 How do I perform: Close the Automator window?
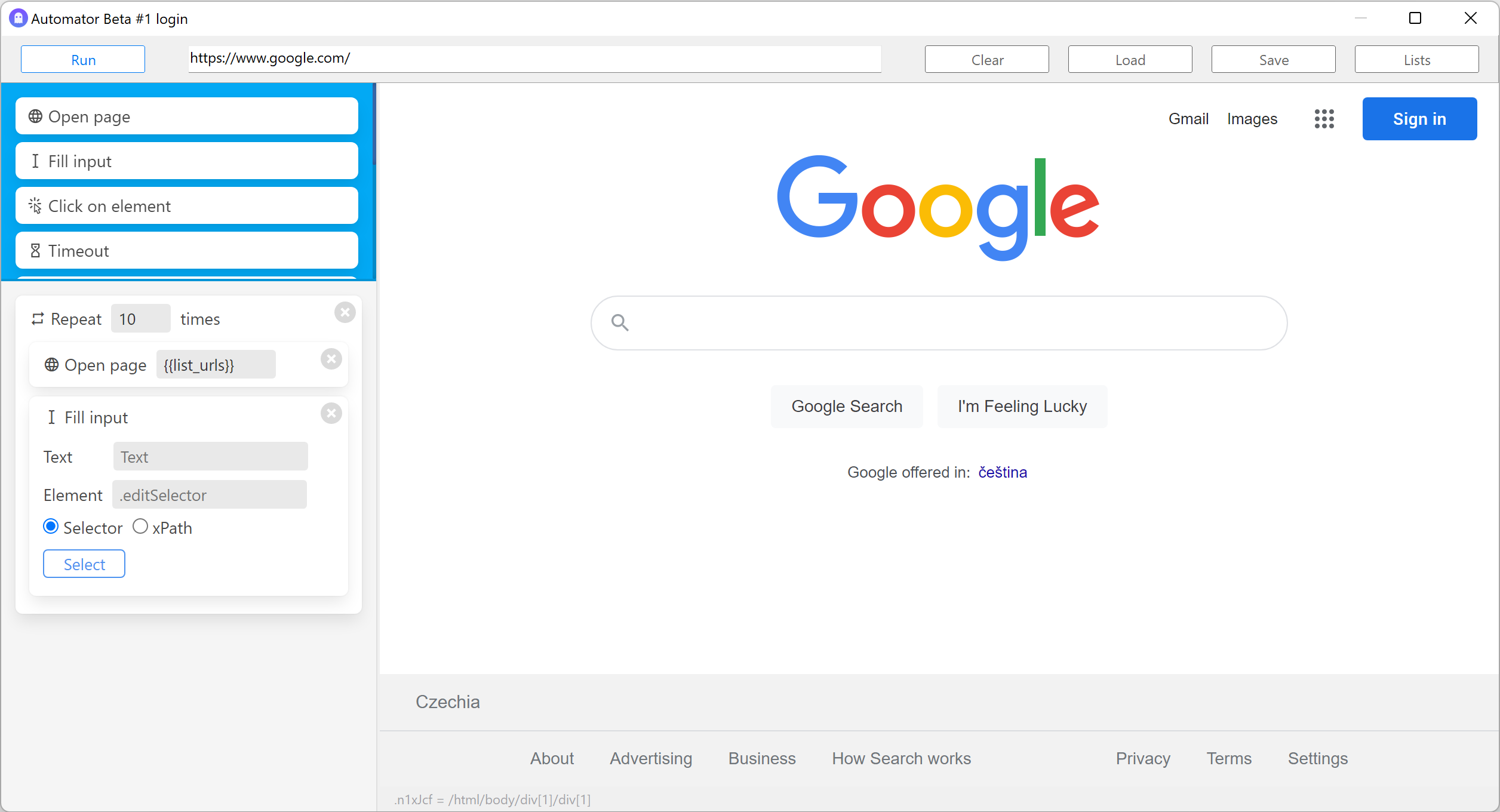tap(1471, 19)
